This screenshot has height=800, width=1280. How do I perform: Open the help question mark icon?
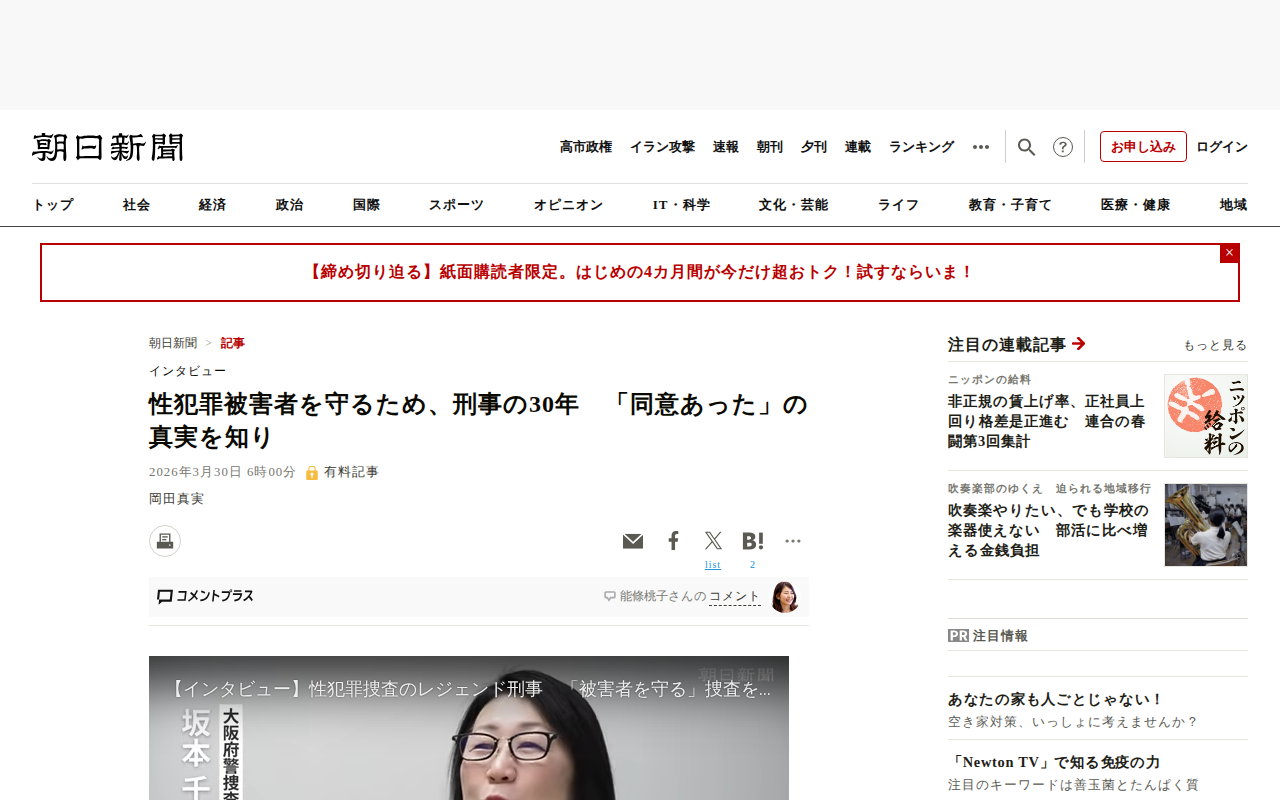(x=1063, y=147)
